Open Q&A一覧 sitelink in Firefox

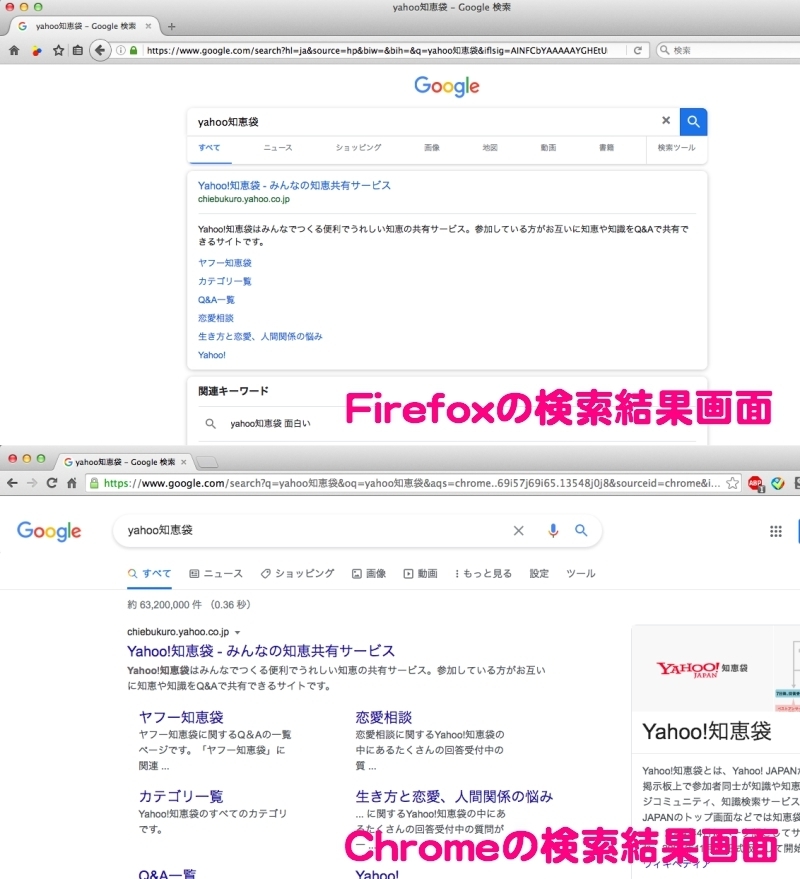click(x=216, y=299)
